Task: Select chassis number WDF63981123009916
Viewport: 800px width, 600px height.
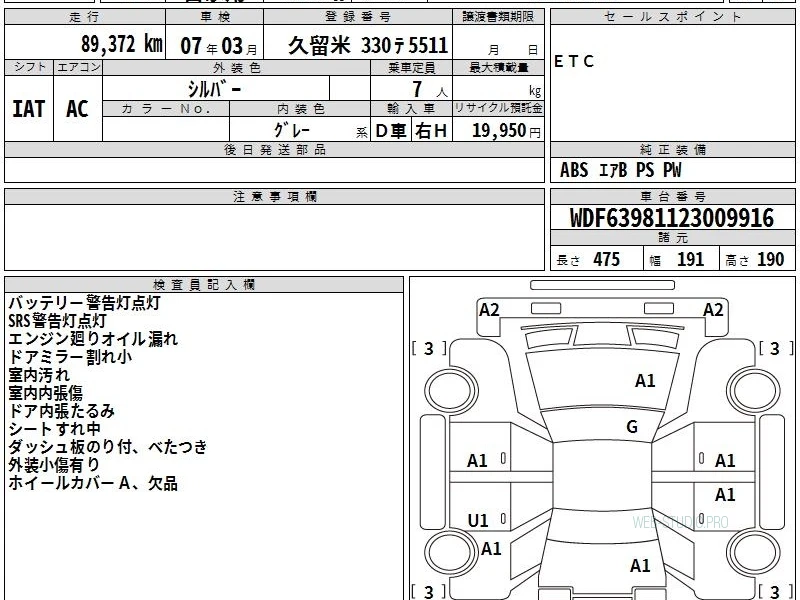Action: click(x=672, y=218)
